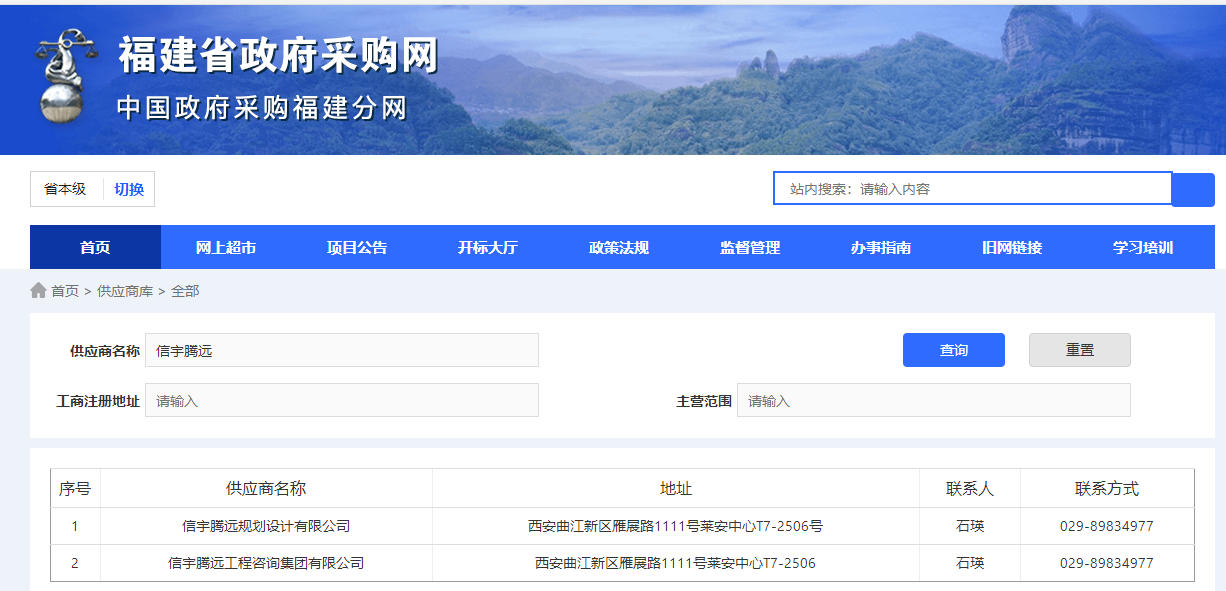Click the 重置 button
The height and width of the screenshot is (591, 1226).
click(1079, 350)
